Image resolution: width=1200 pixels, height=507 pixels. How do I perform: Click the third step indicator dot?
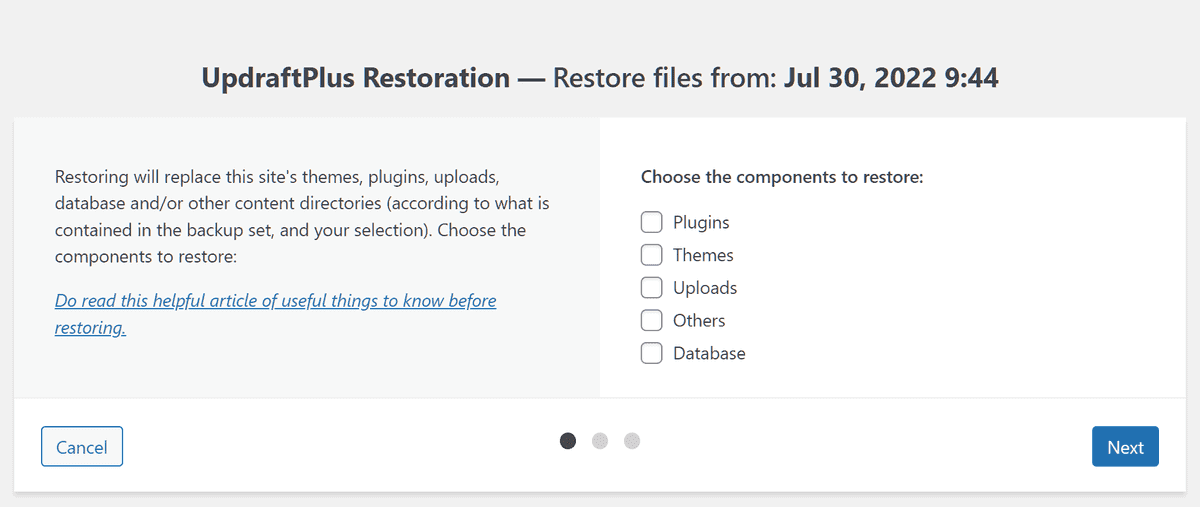pos(632,441)
